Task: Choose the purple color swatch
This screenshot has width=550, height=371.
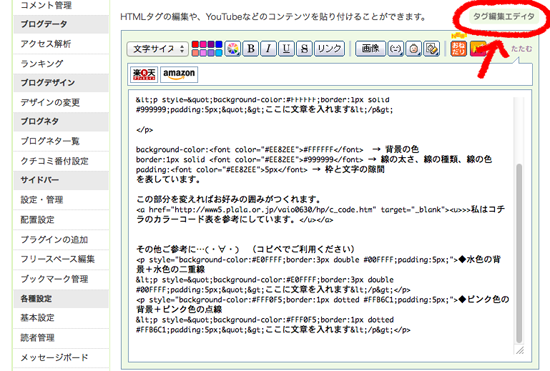Action: (211, 45)
